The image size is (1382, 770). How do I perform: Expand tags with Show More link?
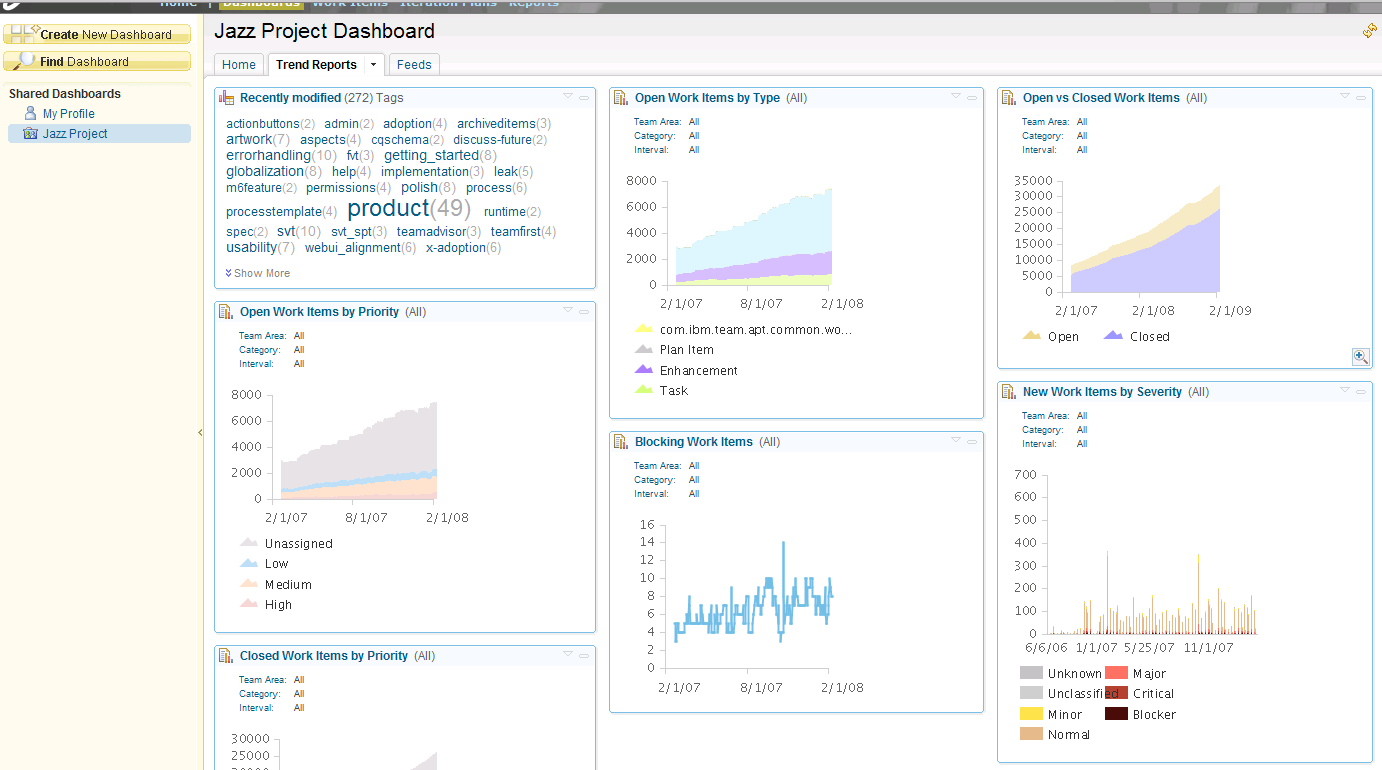(258, 273)
